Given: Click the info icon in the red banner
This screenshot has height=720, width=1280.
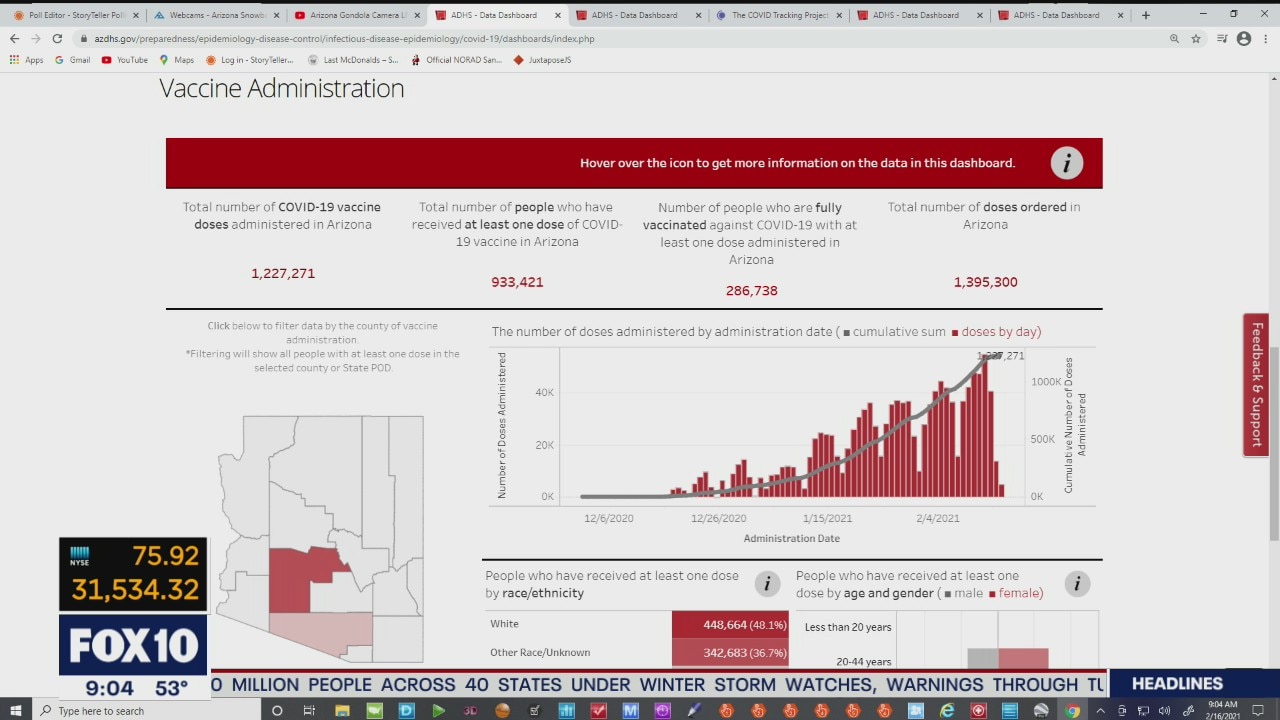Looking at the screenshot, I should point(1066,163).
